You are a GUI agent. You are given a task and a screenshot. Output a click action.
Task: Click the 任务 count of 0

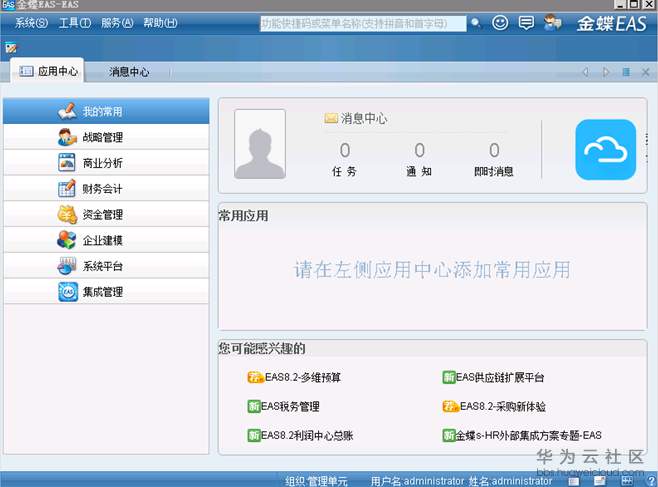click(345, 150)
